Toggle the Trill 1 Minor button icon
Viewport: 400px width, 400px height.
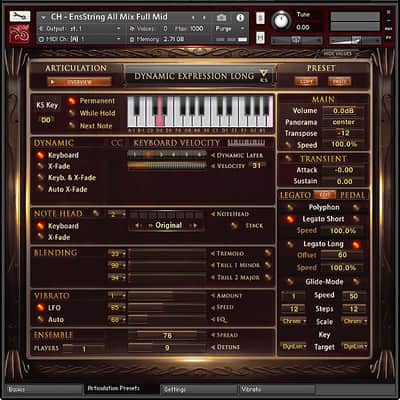click(268, 265)
